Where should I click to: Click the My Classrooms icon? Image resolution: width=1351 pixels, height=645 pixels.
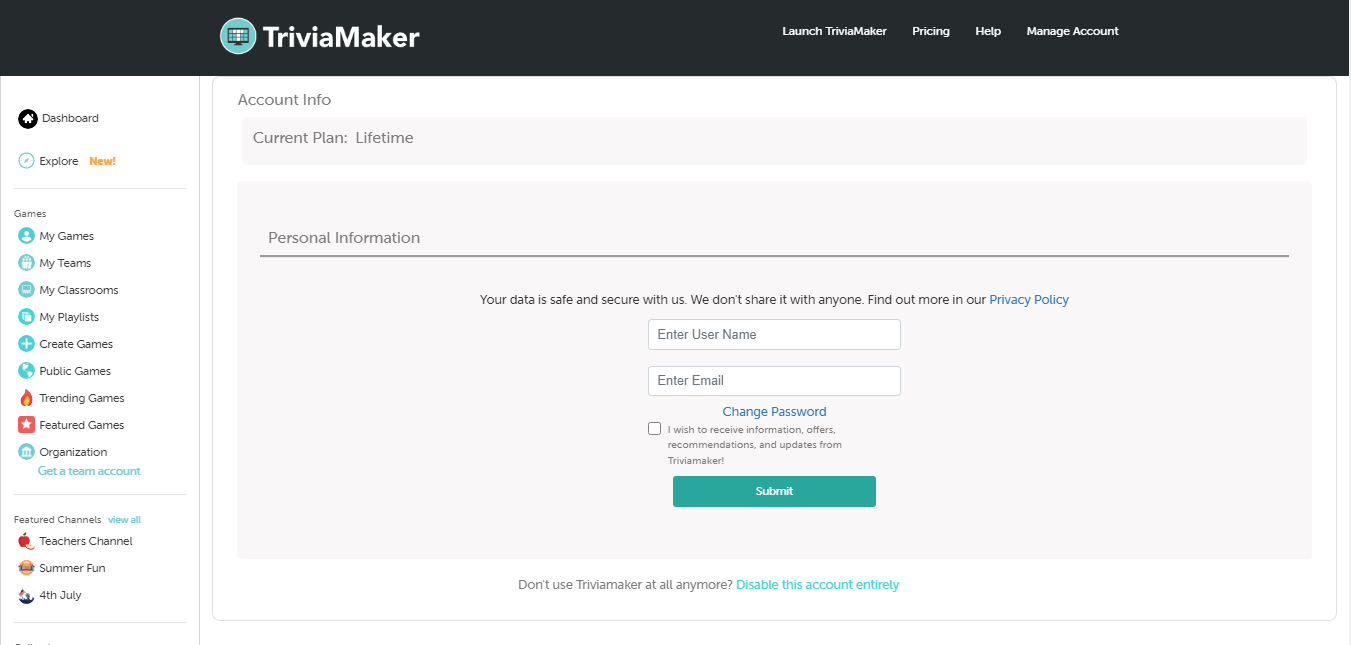coord(27,290)
